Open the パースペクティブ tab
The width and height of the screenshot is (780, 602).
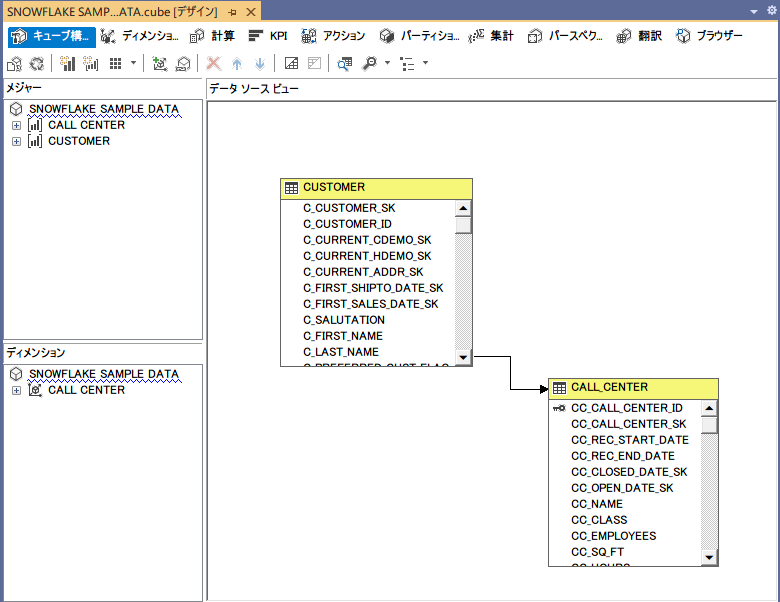tap(565, 36)
